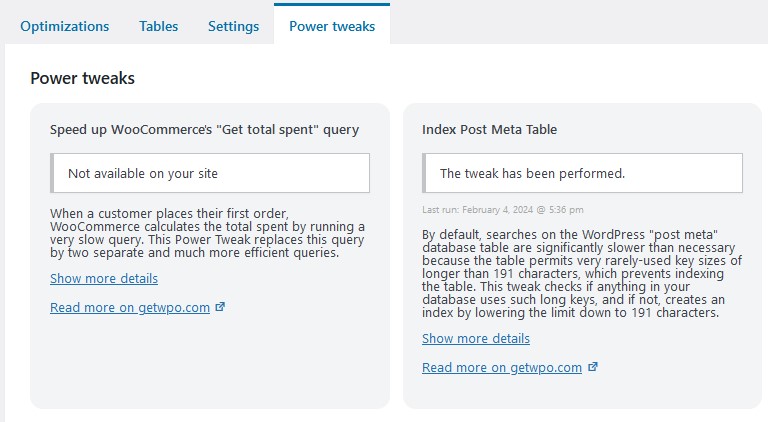Open the Tables tab
Viewport: 768px width, 422px height.
[x=159, y=26]
